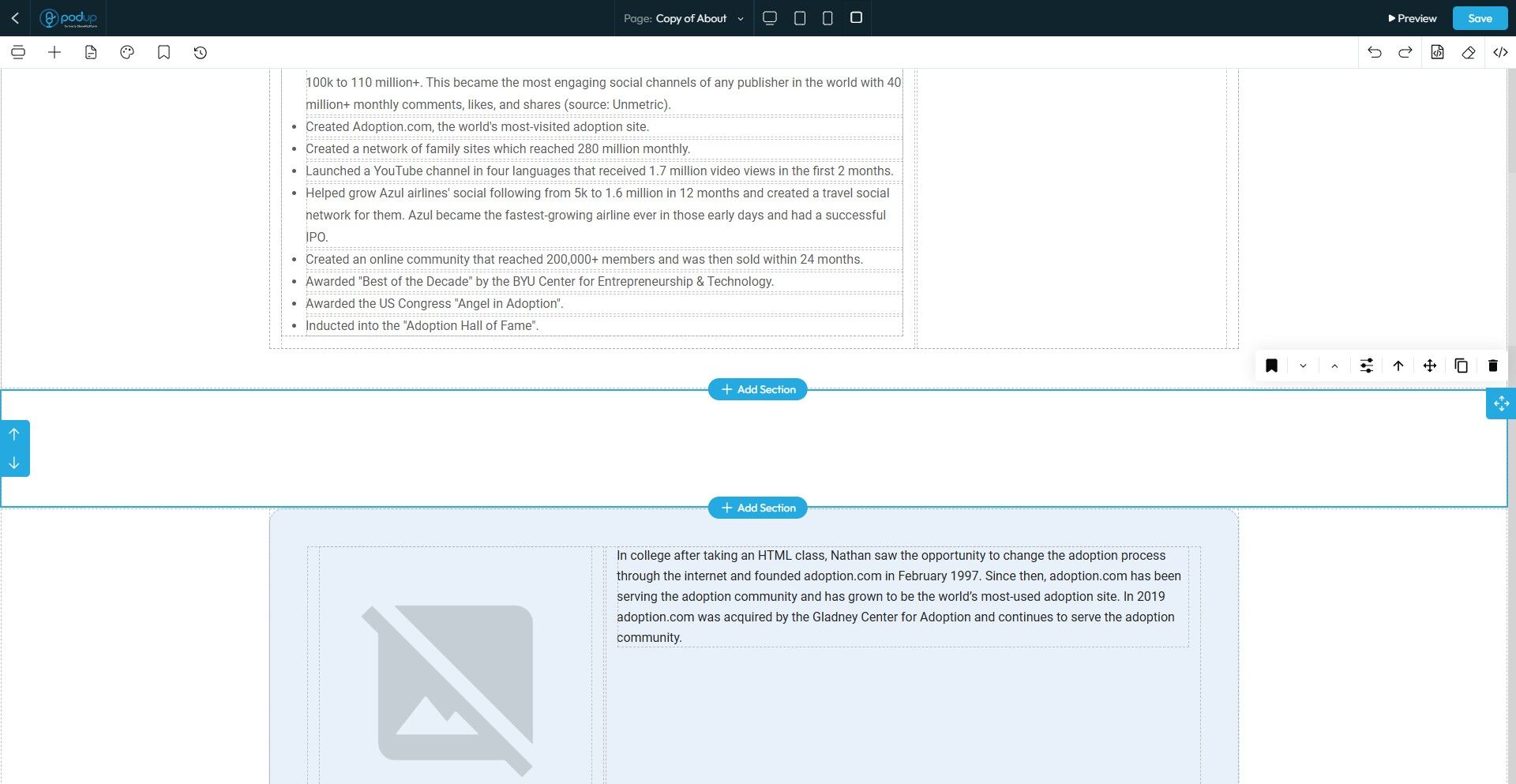Click the "100k to 110 million+" text line
The height and width of the screenshot is (784, 1516).
pyautogui.click(x=603, y=82)
